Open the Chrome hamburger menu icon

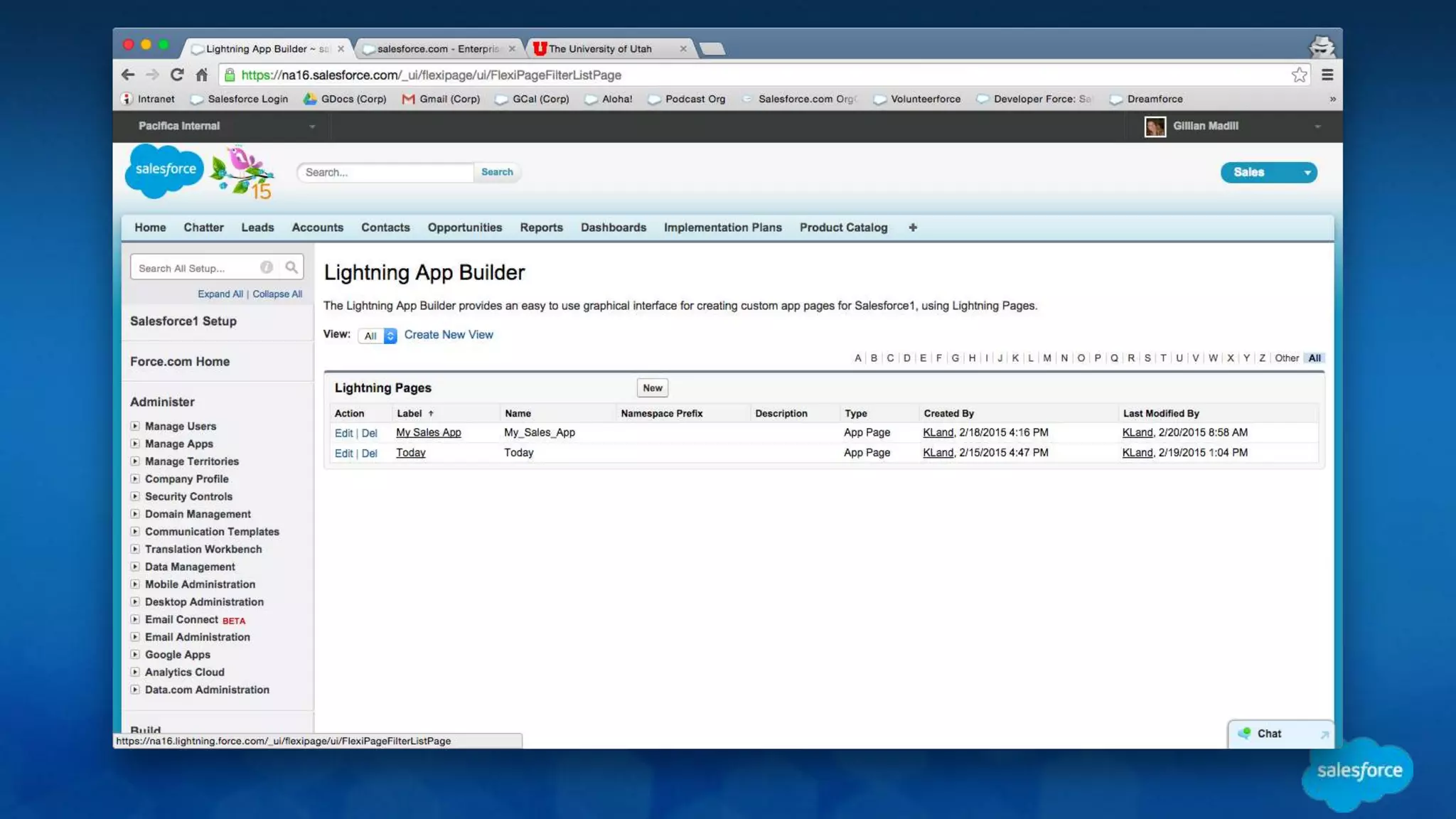pyautogui.click(x=1327, y=75)
